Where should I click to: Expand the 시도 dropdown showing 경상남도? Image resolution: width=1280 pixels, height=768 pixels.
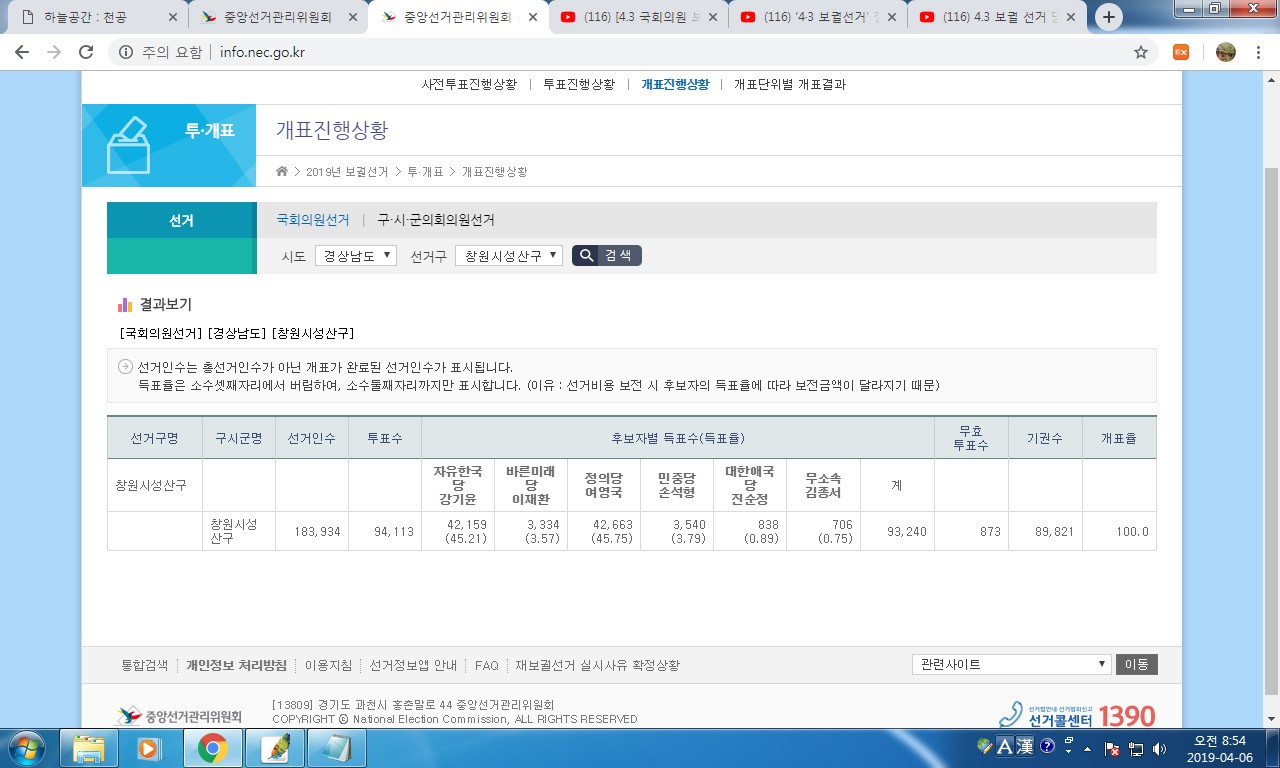point(356,256)
